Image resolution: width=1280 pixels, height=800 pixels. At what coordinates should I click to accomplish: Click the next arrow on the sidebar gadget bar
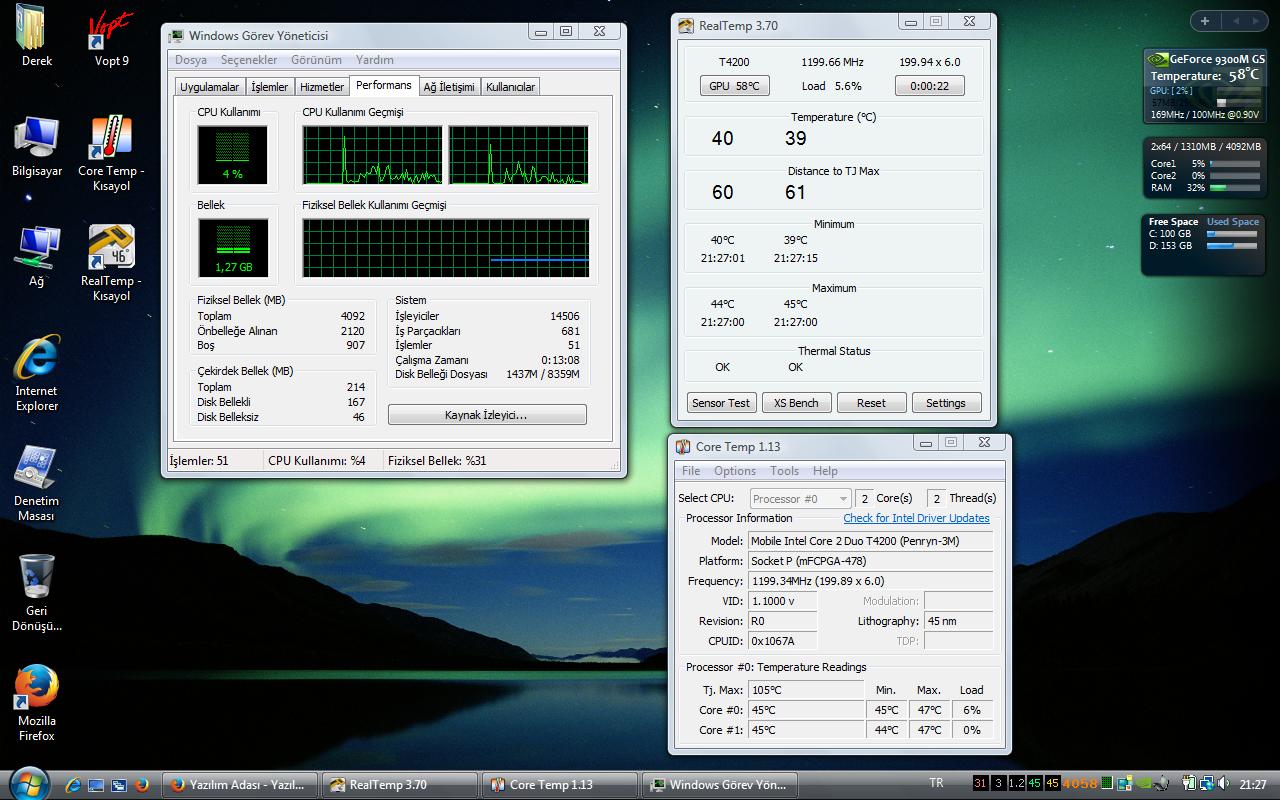pyautogui.click(x=1255, y=21)
